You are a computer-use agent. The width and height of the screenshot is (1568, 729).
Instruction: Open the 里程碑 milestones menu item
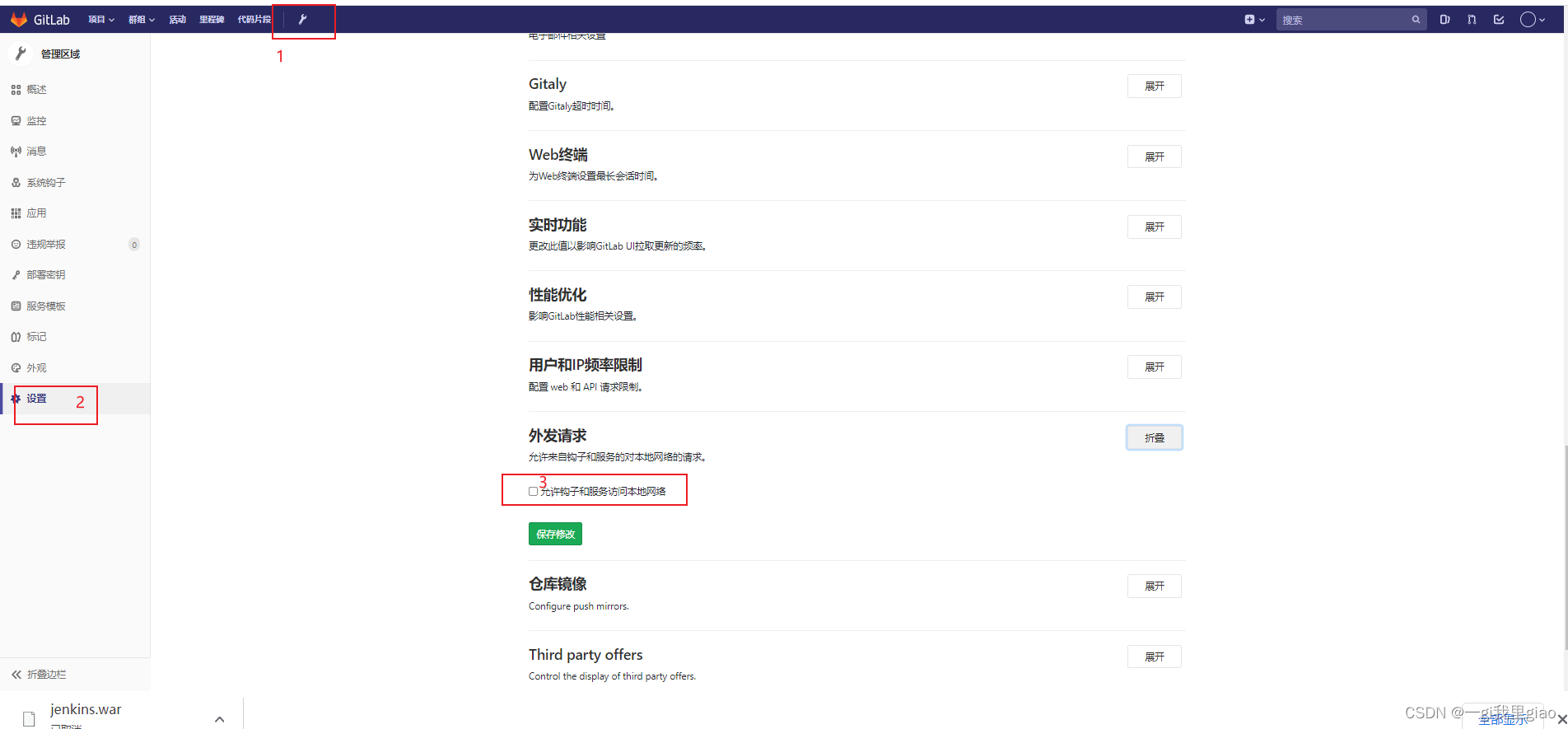(212, 20)
